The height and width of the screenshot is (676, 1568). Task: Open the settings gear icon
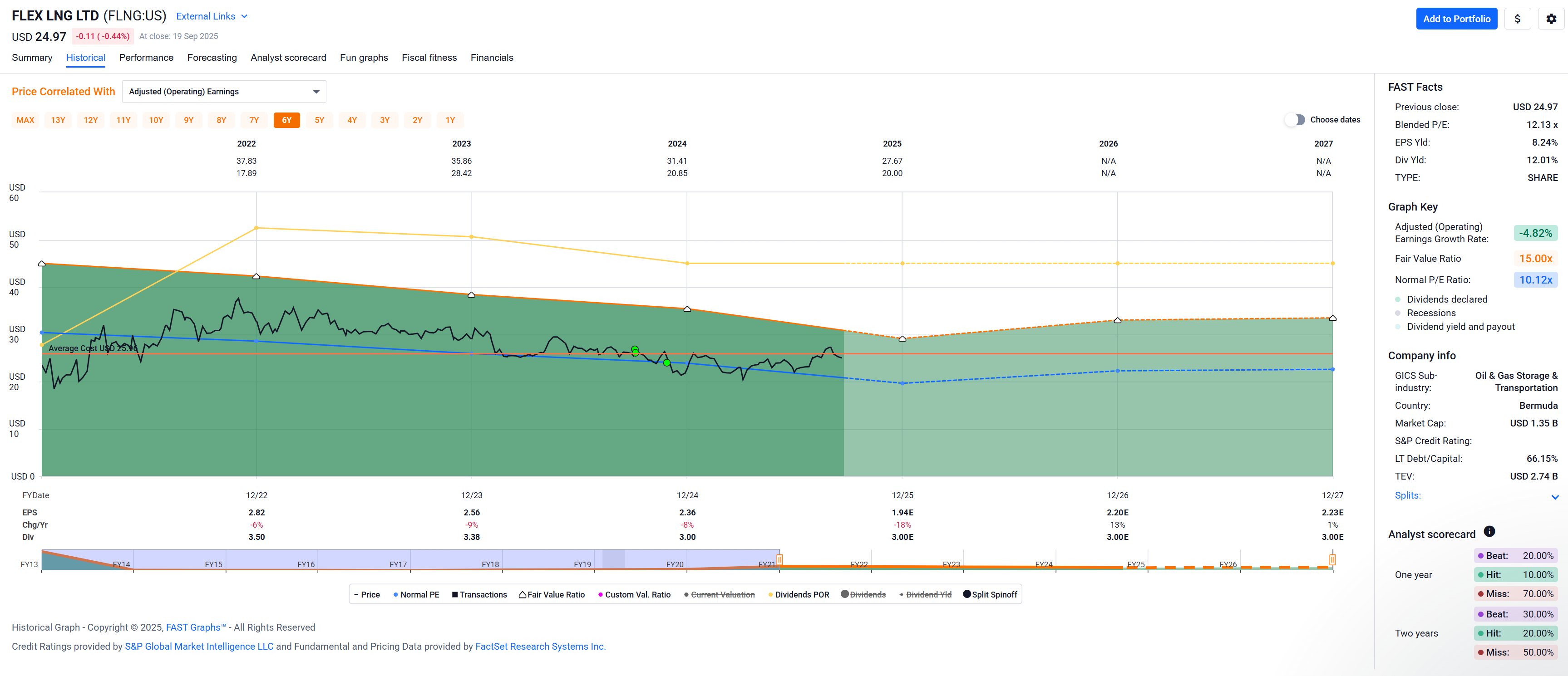coord(1550,19)
